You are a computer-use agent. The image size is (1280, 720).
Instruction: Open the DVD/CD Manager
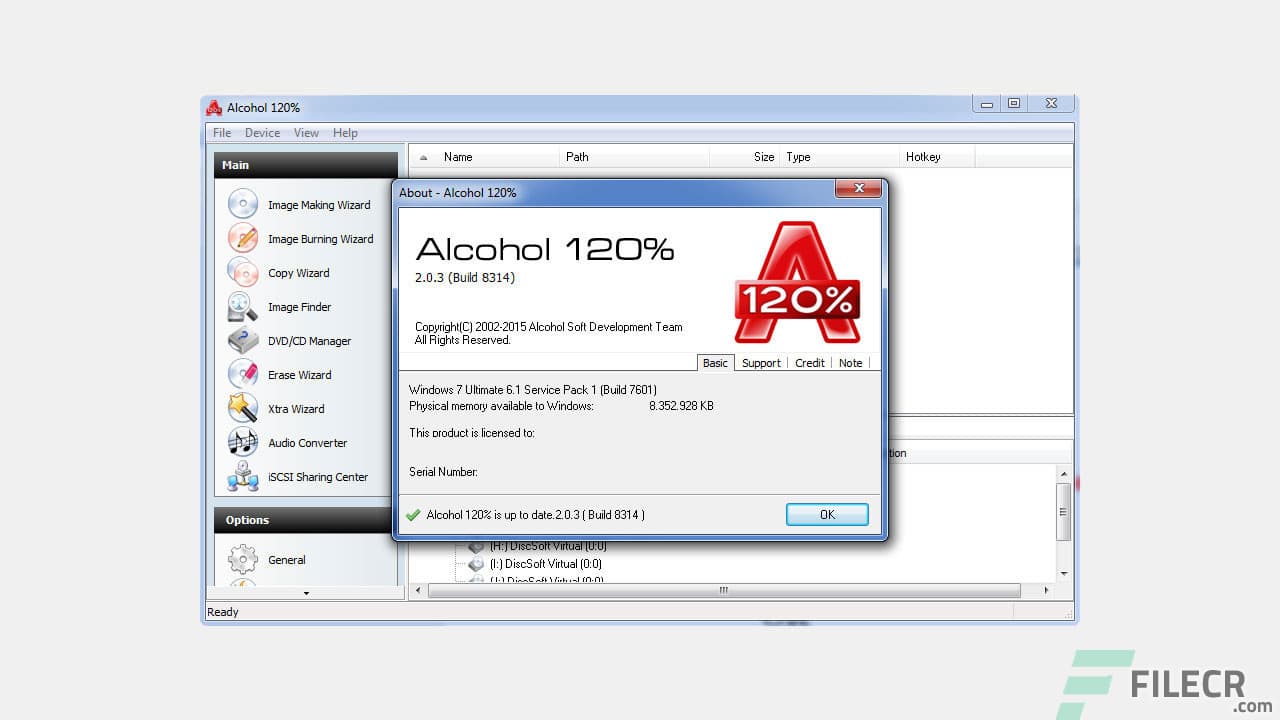(308, 341)
